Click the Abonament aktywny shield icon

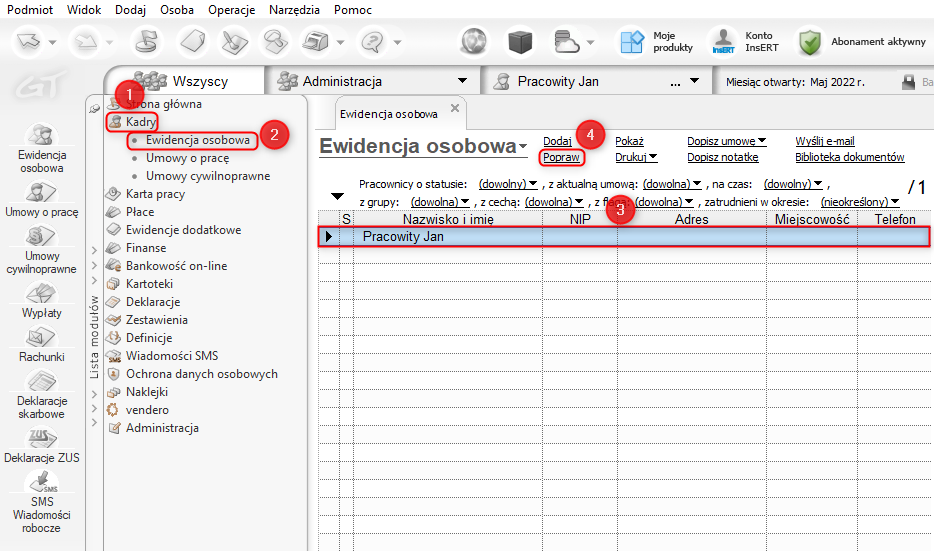pos(810,42)
